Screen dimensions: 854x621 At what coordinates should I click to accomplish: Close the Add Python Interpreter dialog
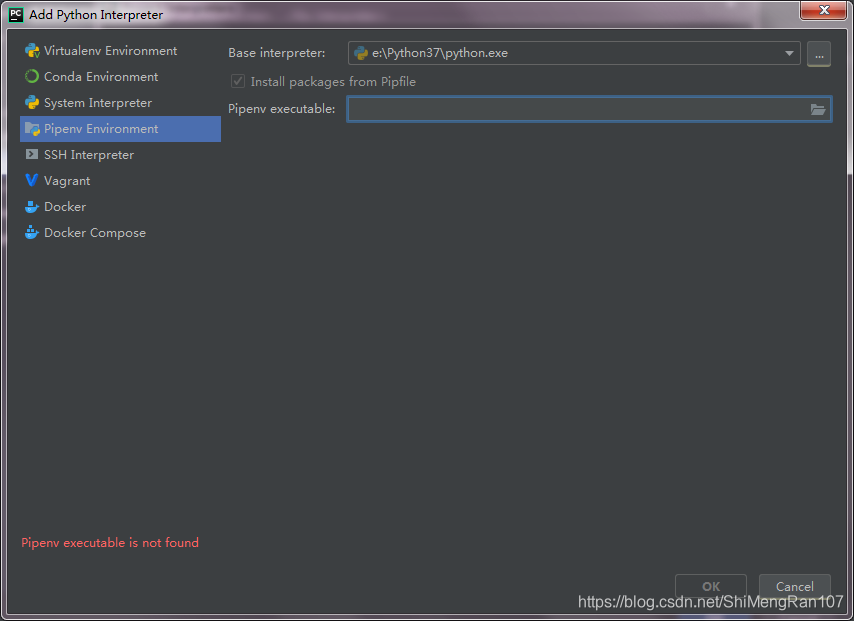click(x=824, y=10)
